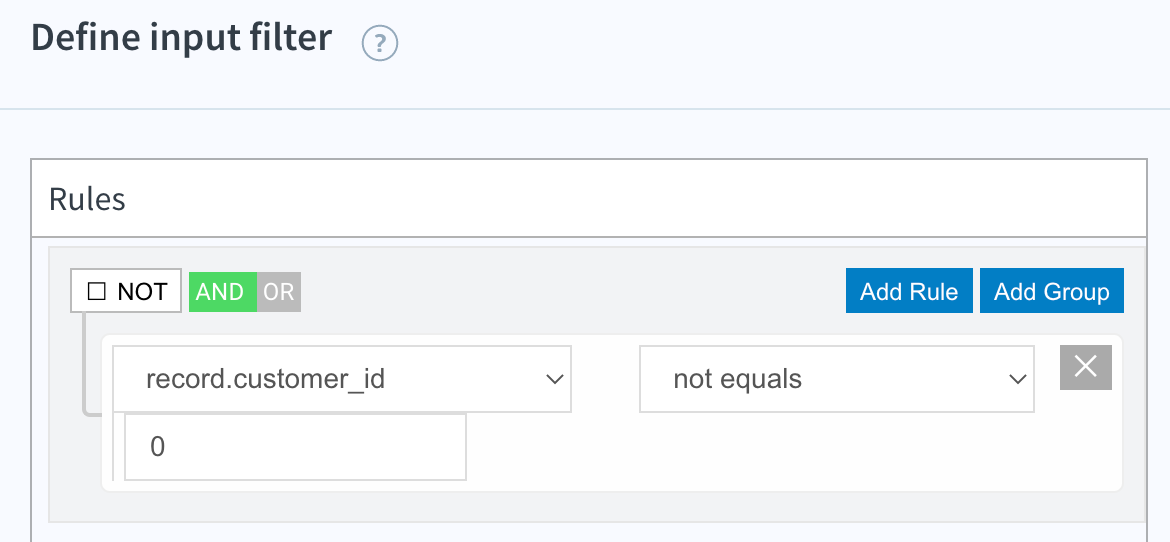Open help for Define input filter
Screen dimensions: 1170x542
coord(380,44)
